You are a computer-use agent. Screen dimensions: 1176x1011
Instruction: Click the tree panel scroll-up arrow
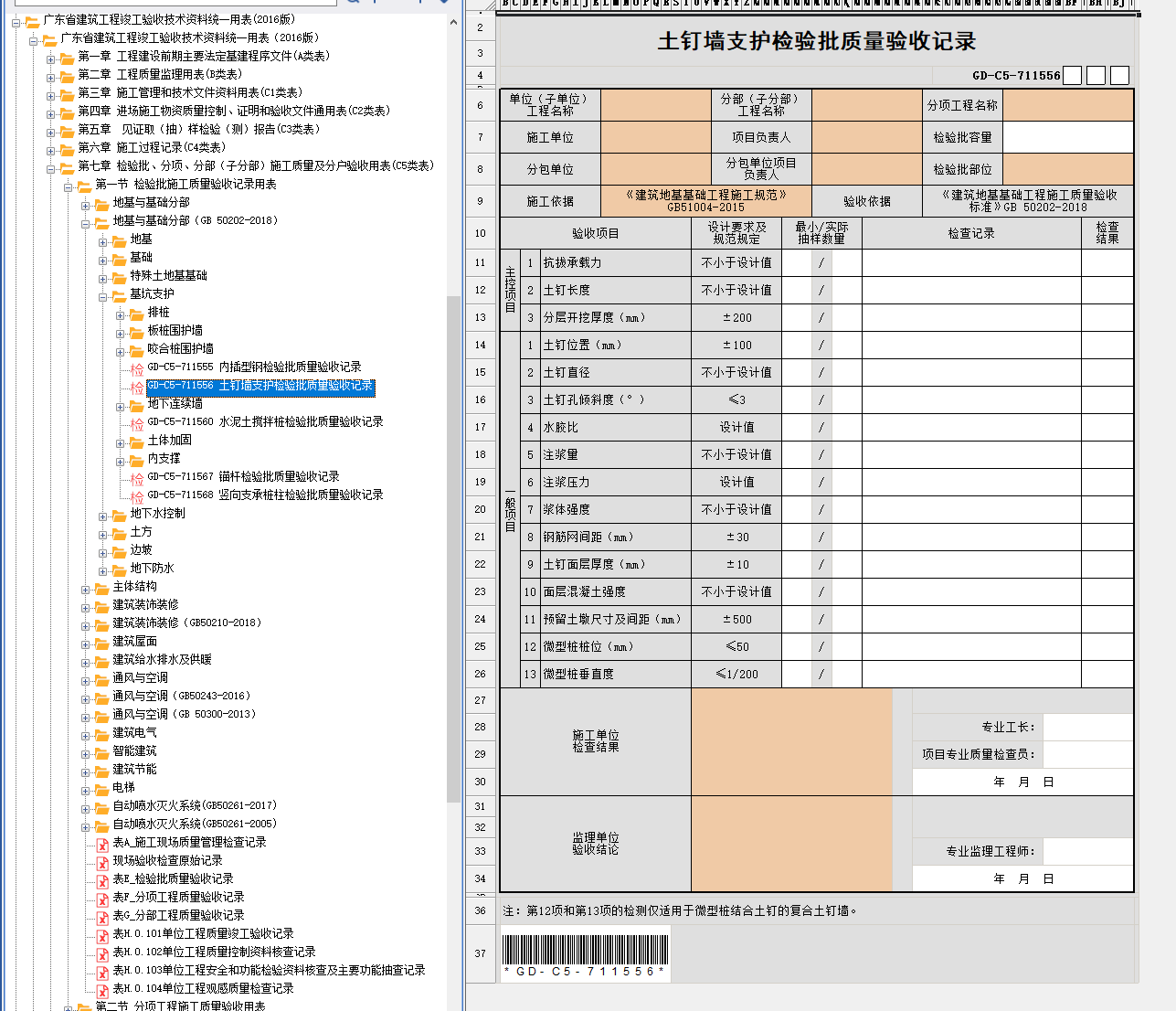[x=453, y=21]
